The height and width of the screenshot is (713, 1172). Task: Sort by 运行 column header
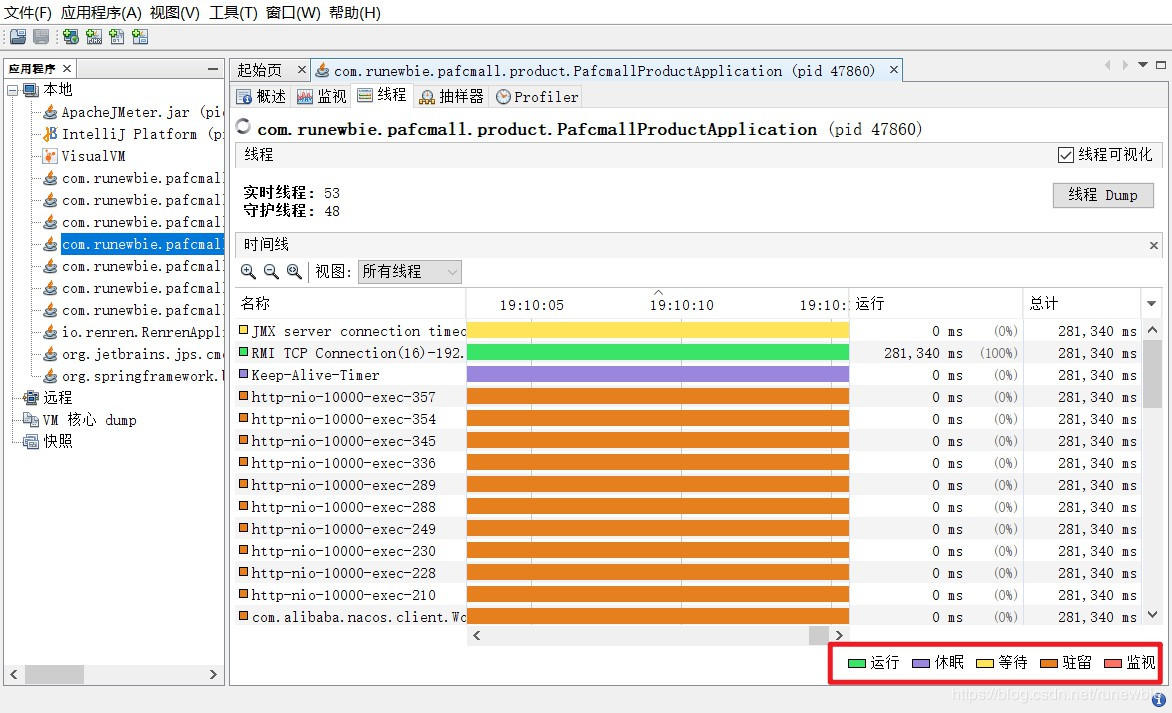coord(936,303)
